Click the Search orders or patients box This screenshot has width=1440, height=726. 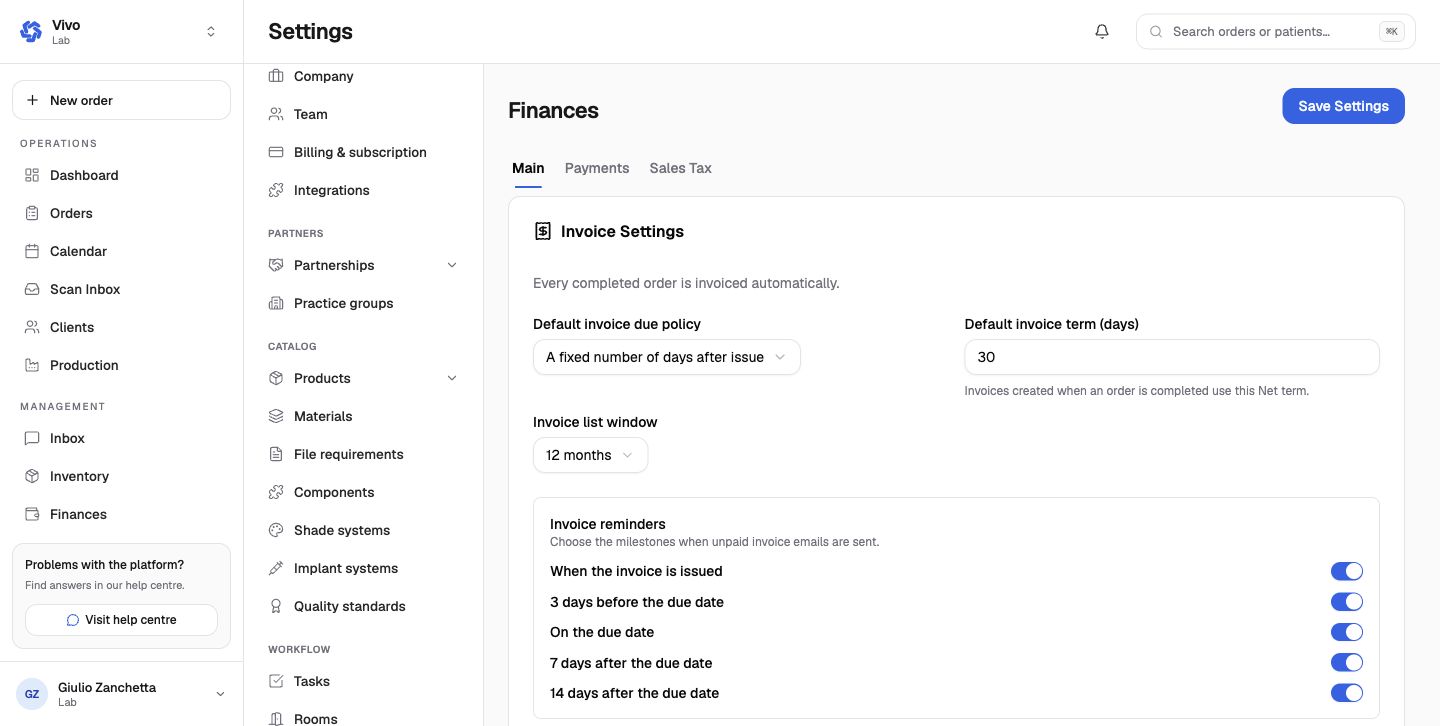point(1276,32)
